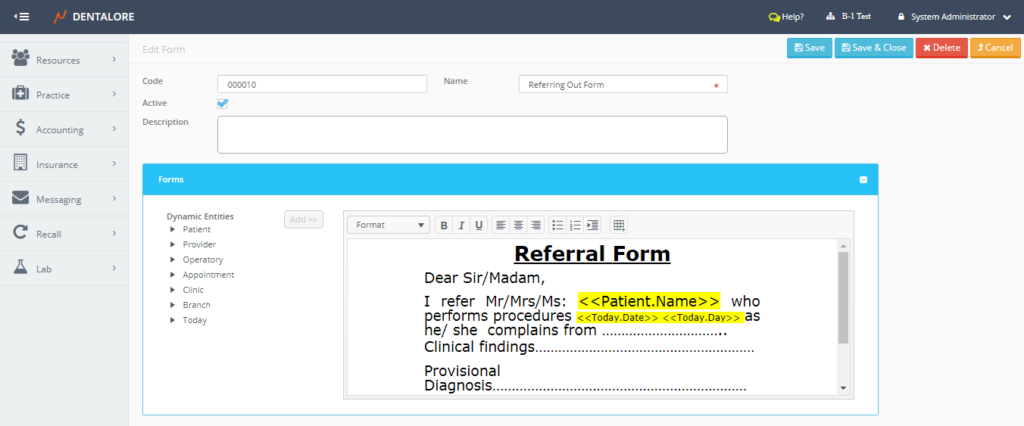Viewport: 1024px width, 426px height.
Task: Toggle bold formatting in the editor
Action: coord(444,225)
